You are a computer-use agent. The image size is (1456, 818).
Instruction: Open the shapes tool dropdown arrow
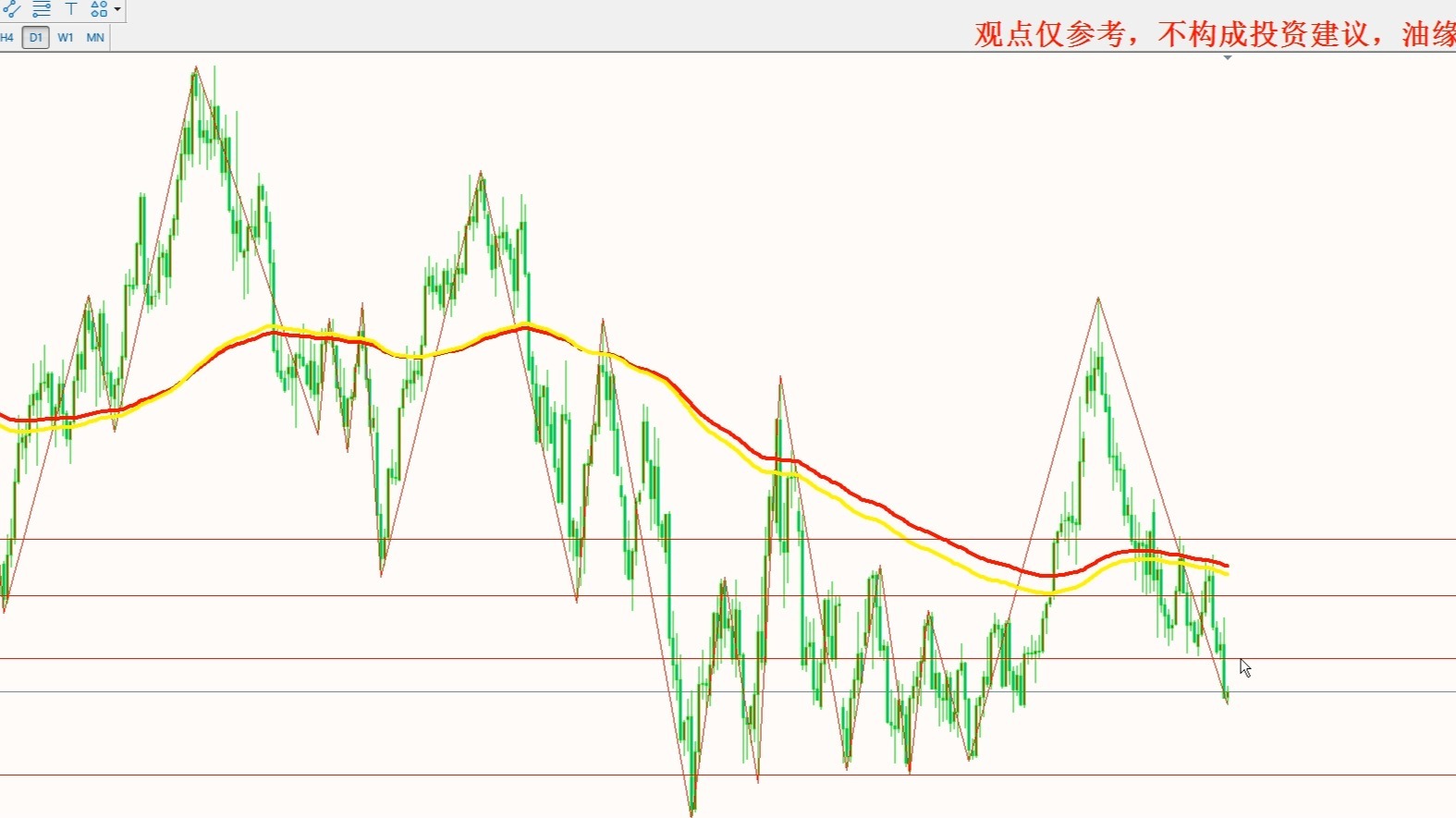117,9
